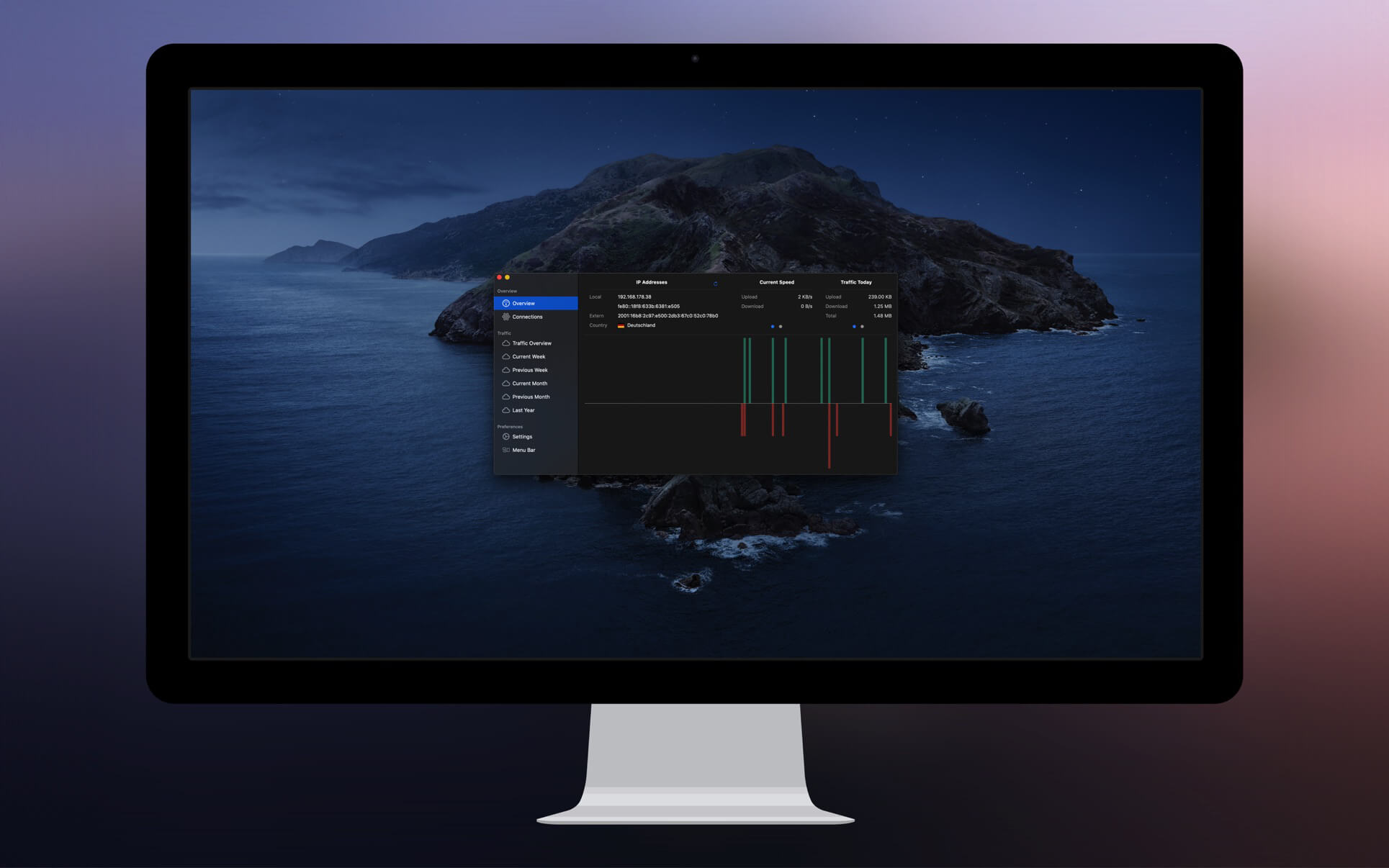This screenshot has width=1389, height=868.
Task: Refresh IP addresses with the reload icon
Action: [x=715, y=284]
